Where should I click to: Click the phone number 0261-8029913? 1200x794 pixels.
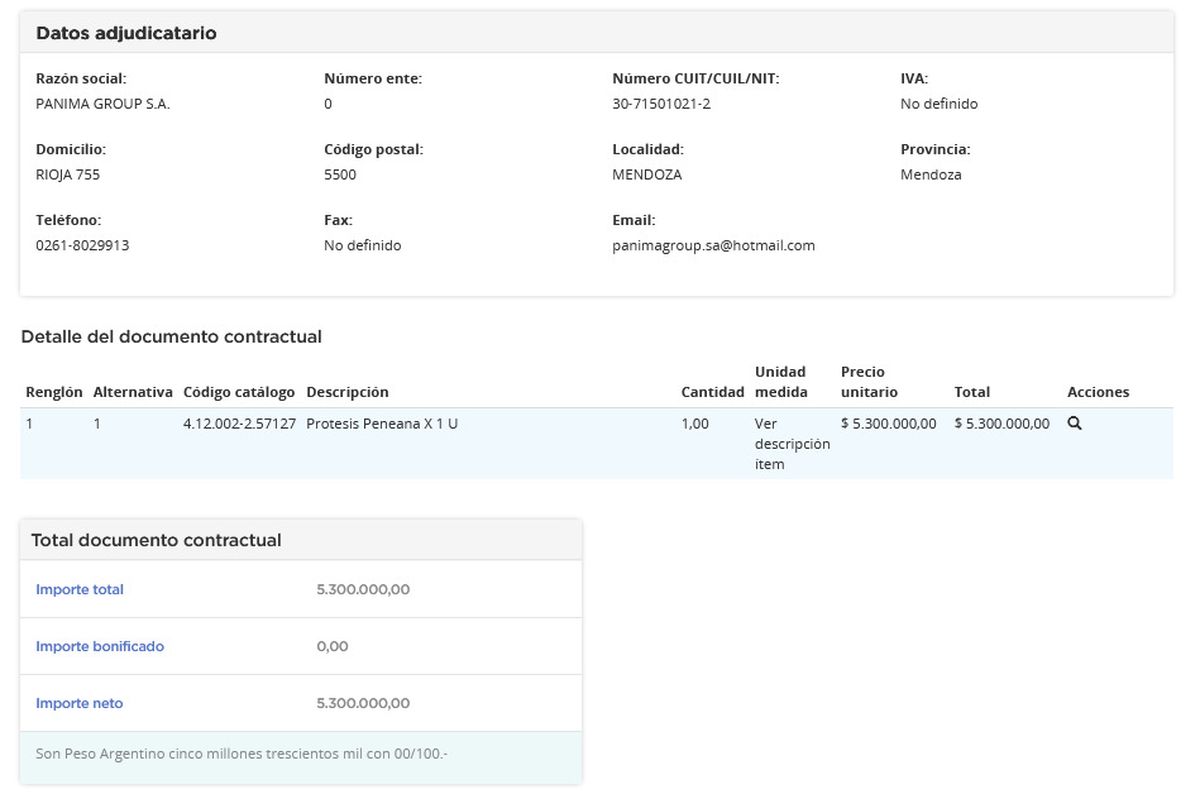tap(82, 245)
